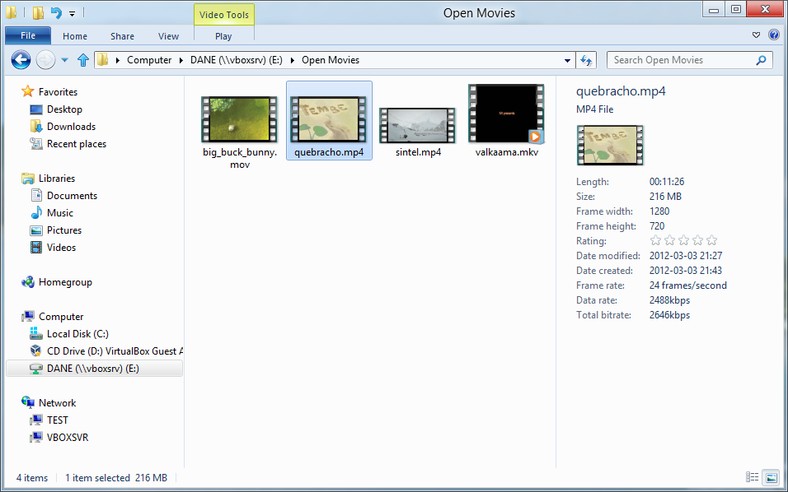Open the Share ribbon tab

[122, 36]
